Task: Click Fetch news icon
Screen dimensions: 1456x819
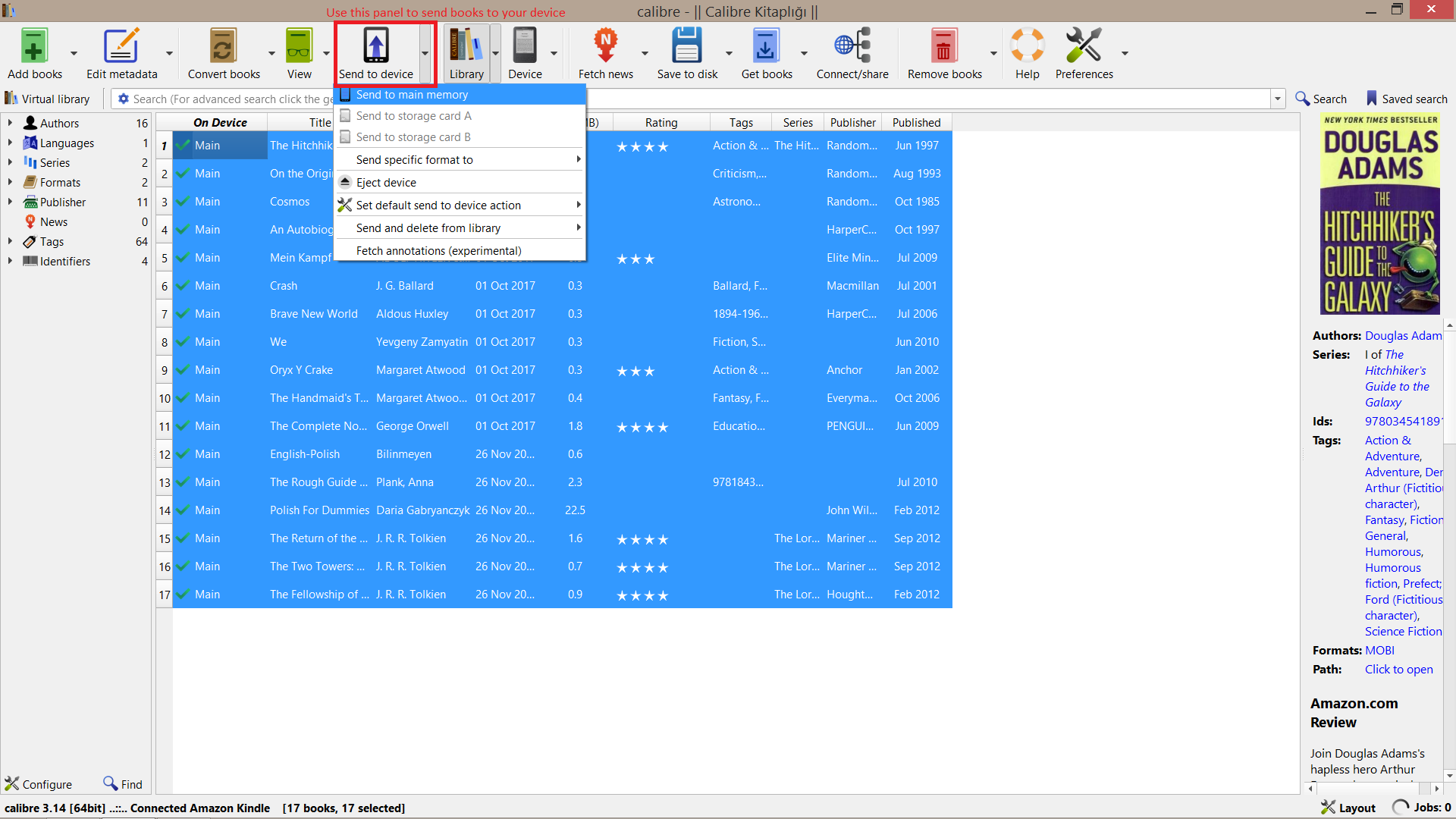Action: click(x=605, y=45)
